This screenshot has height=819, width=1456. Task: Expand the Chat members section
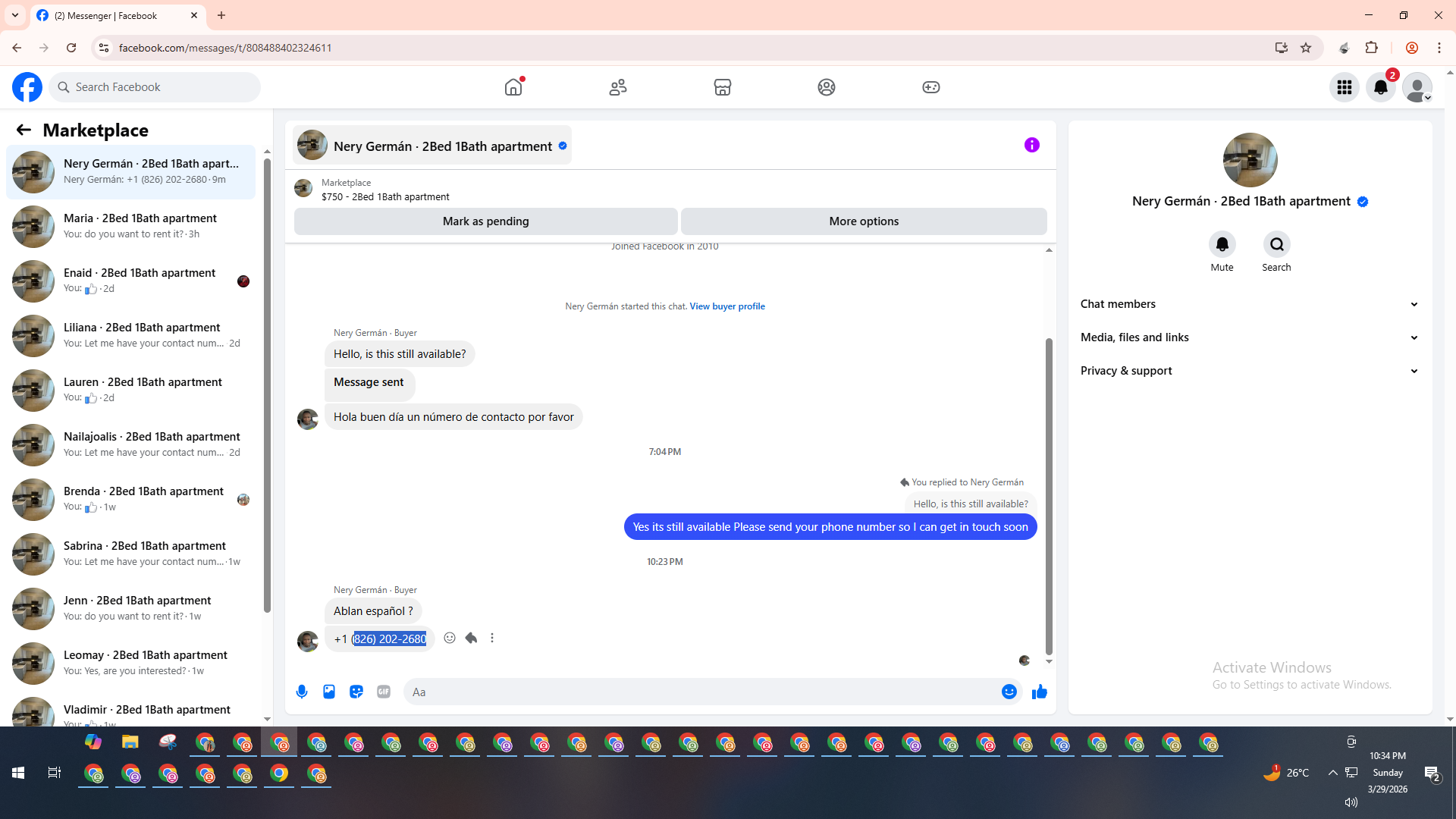tap(1250, 304)
